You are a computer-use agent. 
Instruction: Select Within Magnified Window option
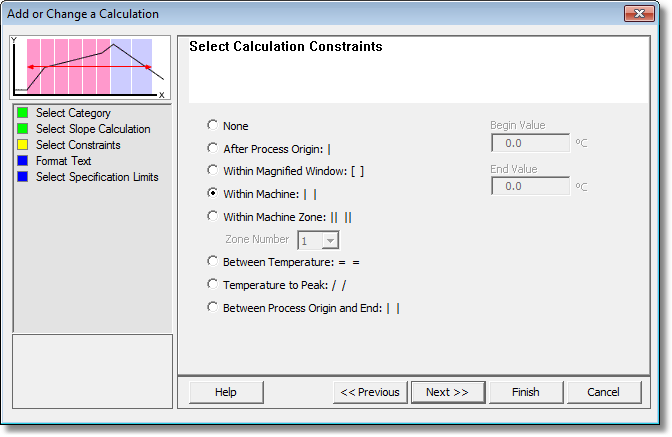(x=212, y=170)
